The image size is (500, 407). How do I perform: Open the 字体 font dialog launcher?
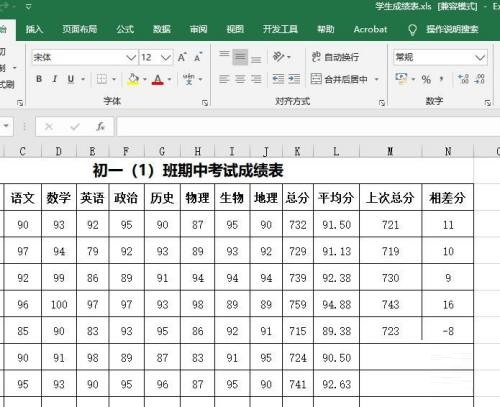point(205,103)
